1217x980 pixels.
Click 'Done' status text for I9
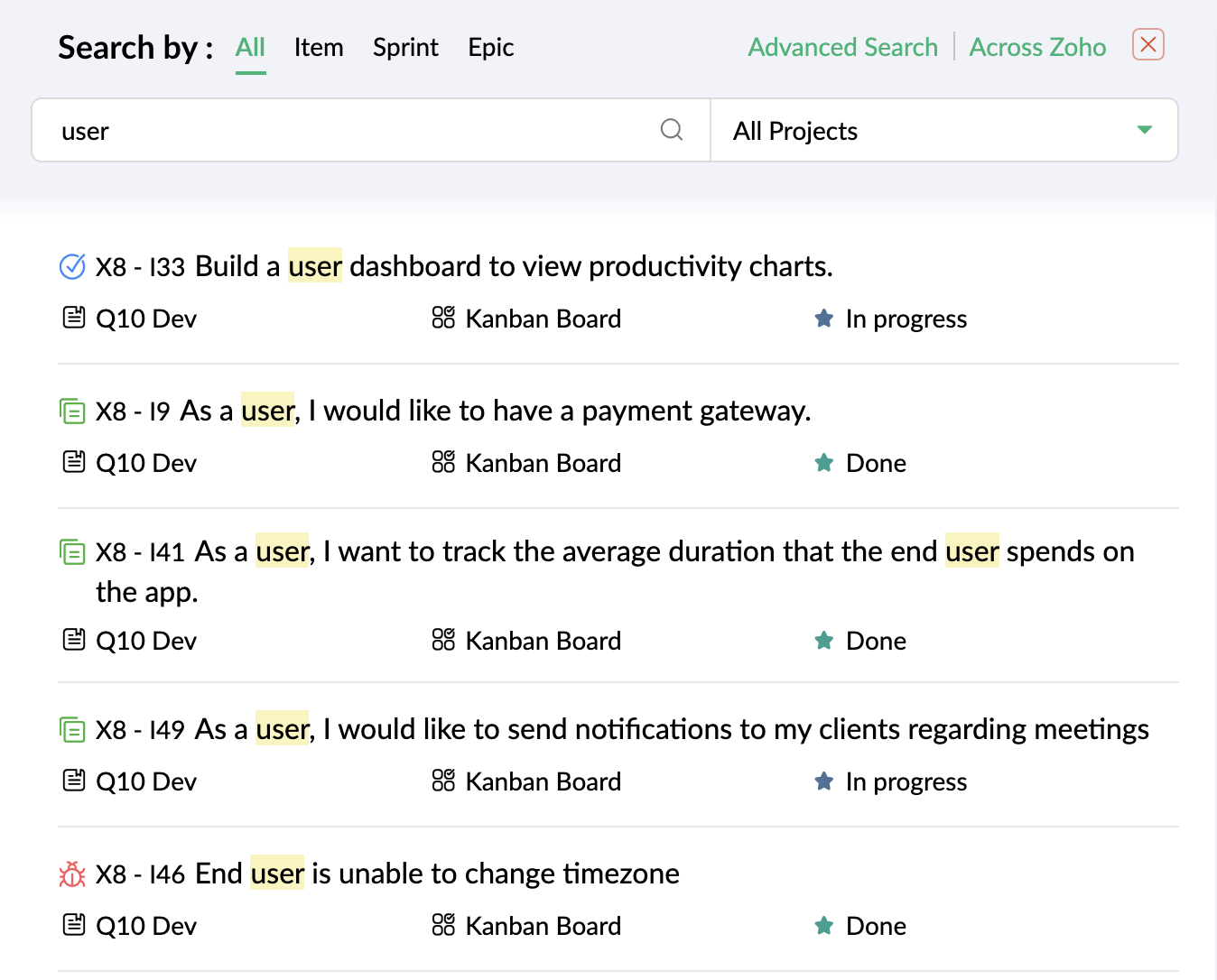pos(876,463)
